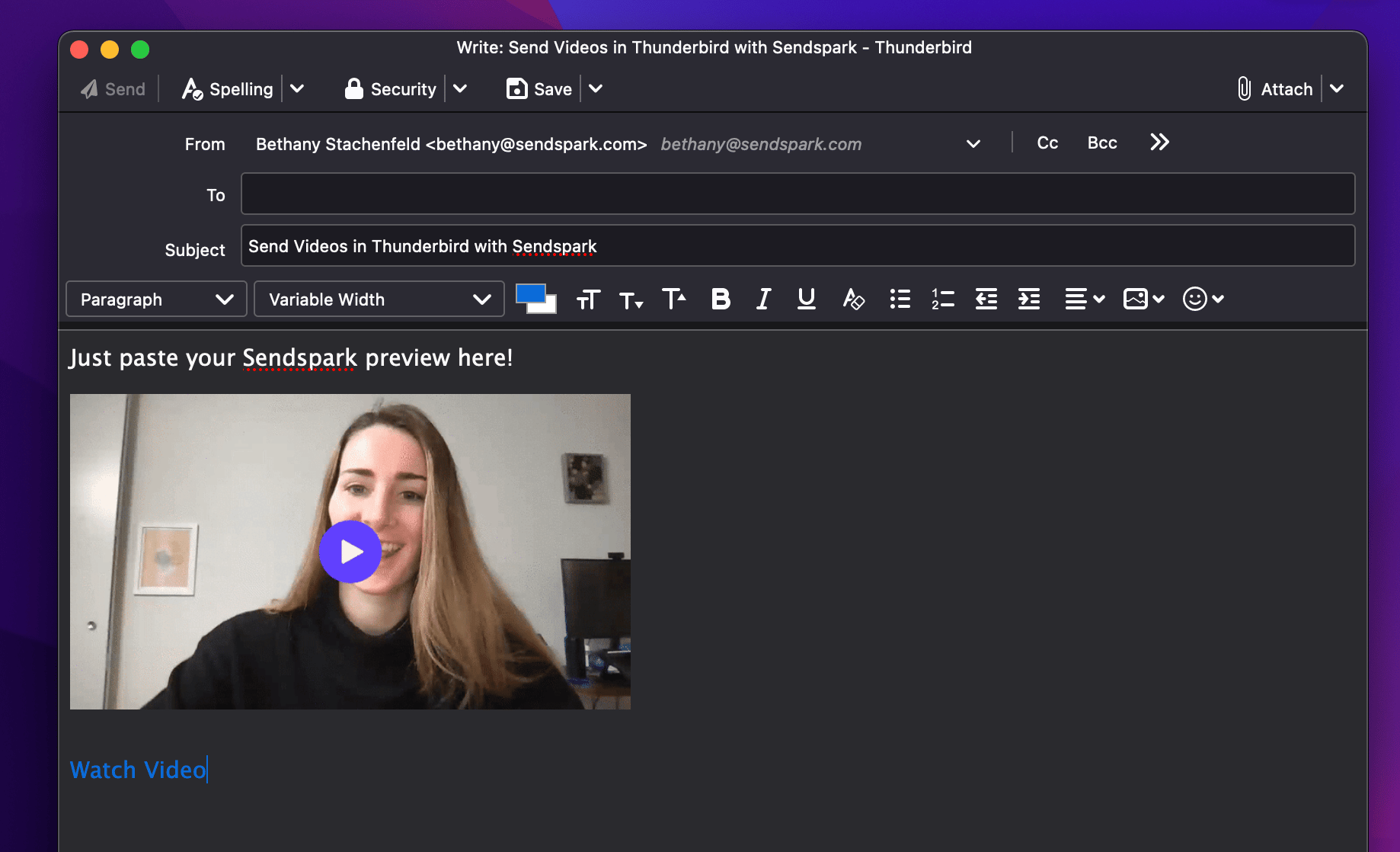
Task: Expand the Save dropdown arrow
Action: pyautogui.click(x=596, y=89)
